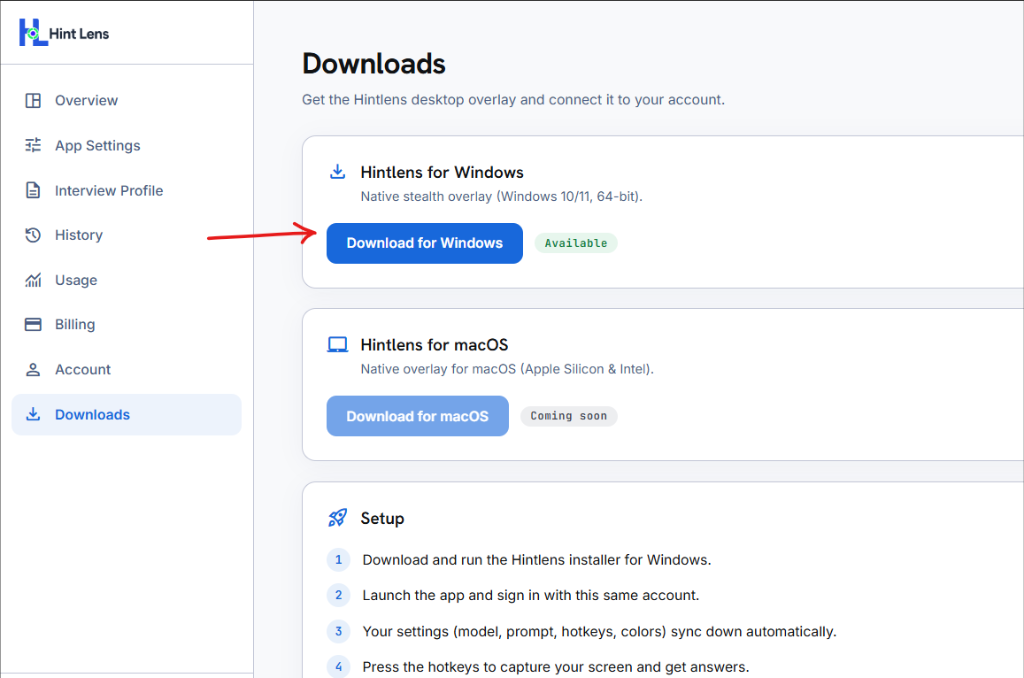Image resolution: width=1024 pixels, height=678 pixels.
Task: Click download icon beside Hintlens for Windows
Action: click(338, 172)
